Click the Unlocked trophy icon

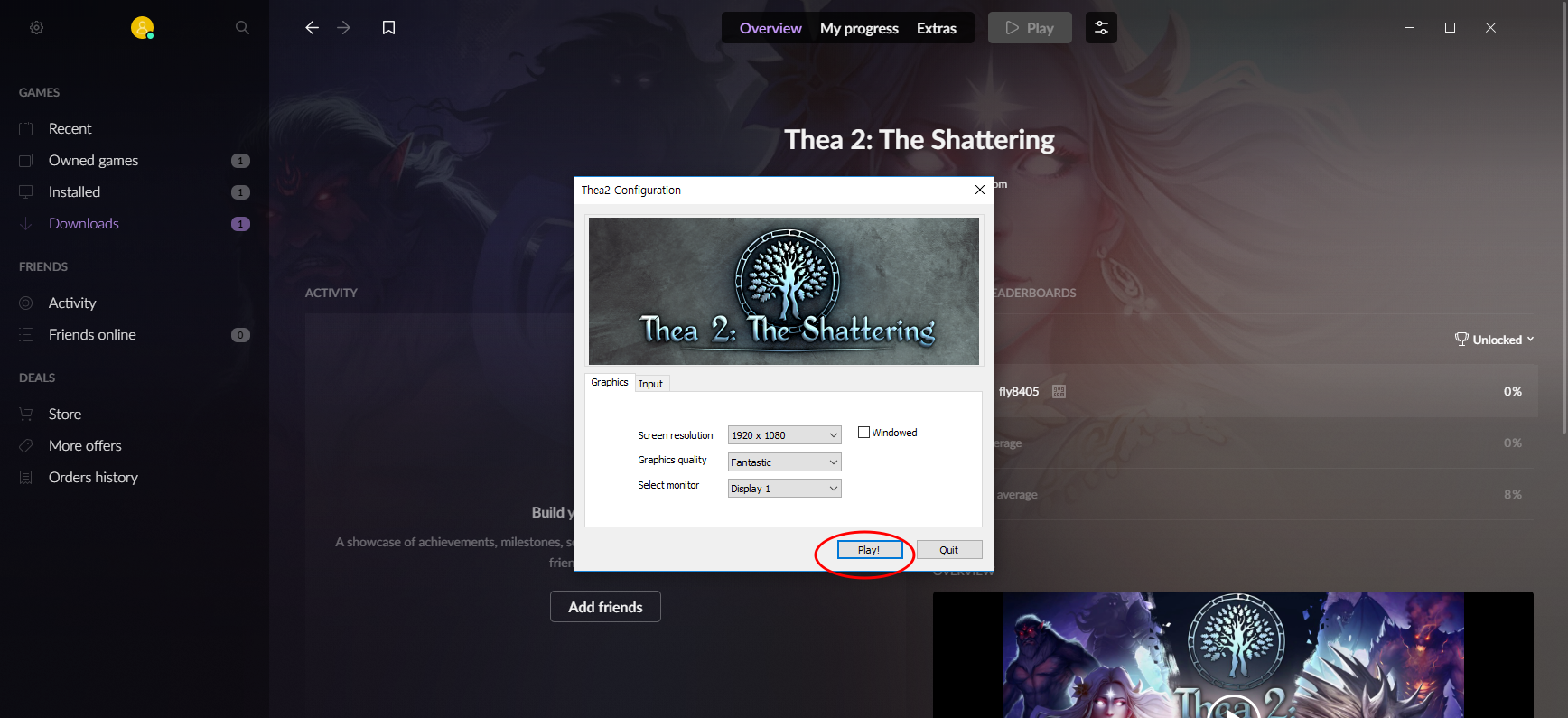1461,340
